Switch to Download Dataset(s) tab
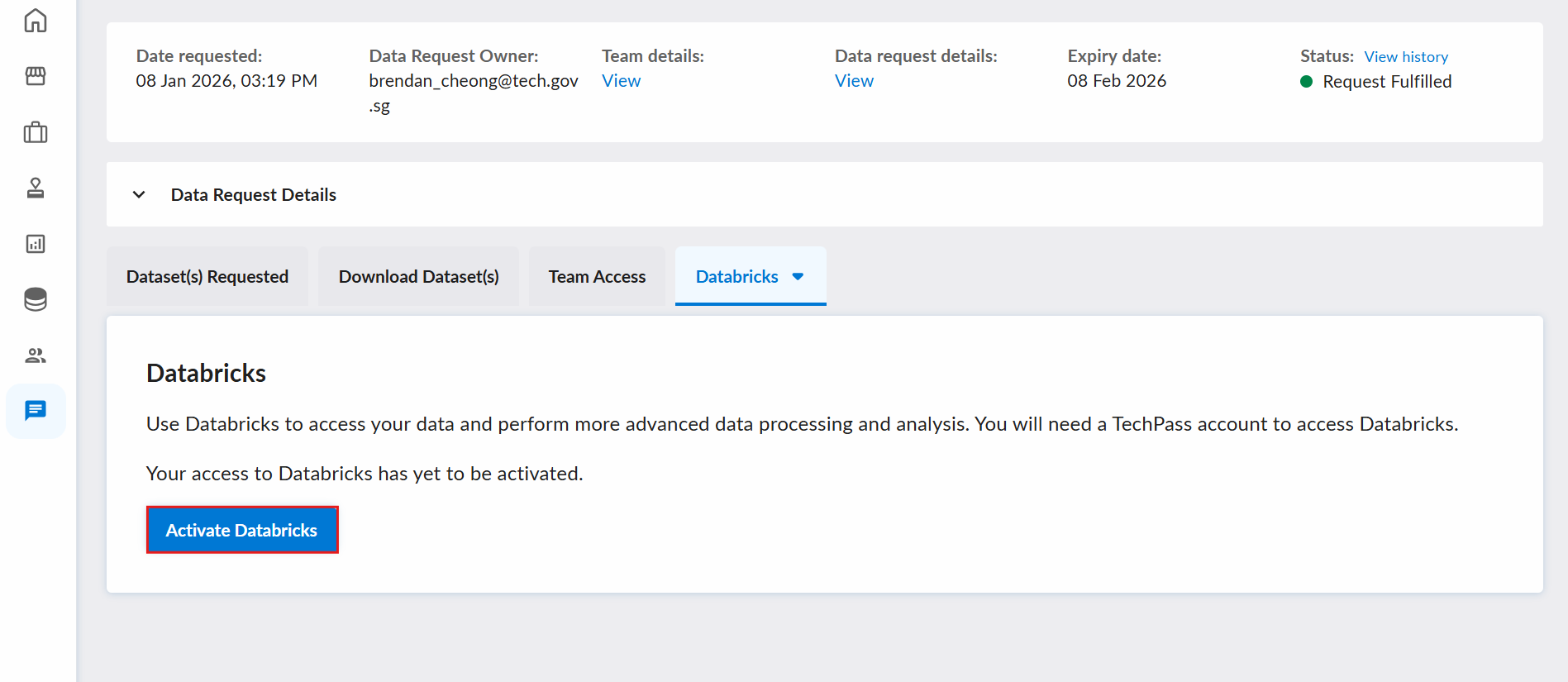The width and height of the screenshot is (1568, 682). [x=419, y=276]
